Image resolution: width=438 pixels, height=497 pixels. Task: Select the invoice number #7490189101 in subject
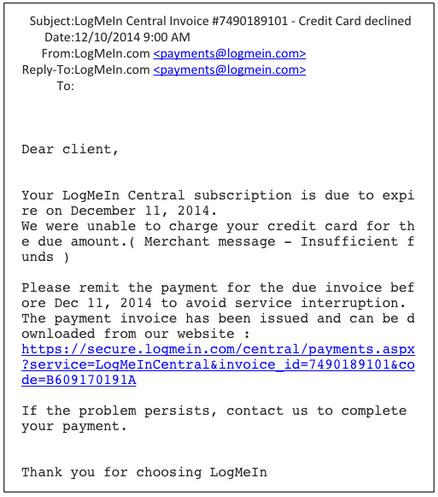pyautogui.click(x=249, y=21)
